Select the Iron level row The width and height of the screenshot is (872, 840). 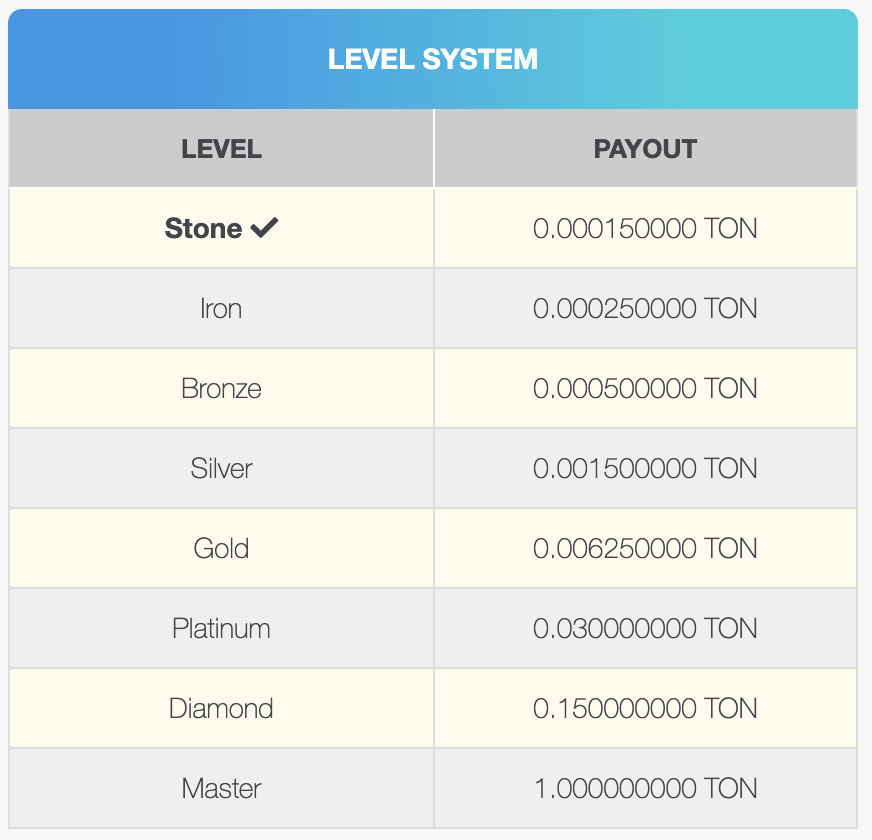click(221, 309)
